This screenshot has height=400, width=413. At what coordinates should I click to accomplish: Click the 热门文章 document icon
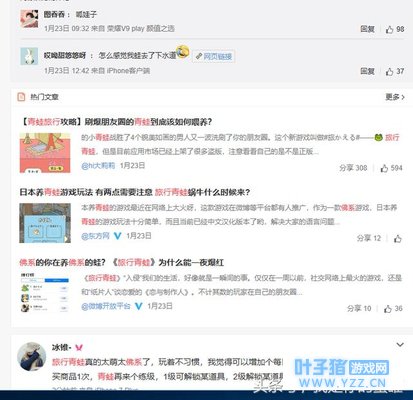pos(21,97)
